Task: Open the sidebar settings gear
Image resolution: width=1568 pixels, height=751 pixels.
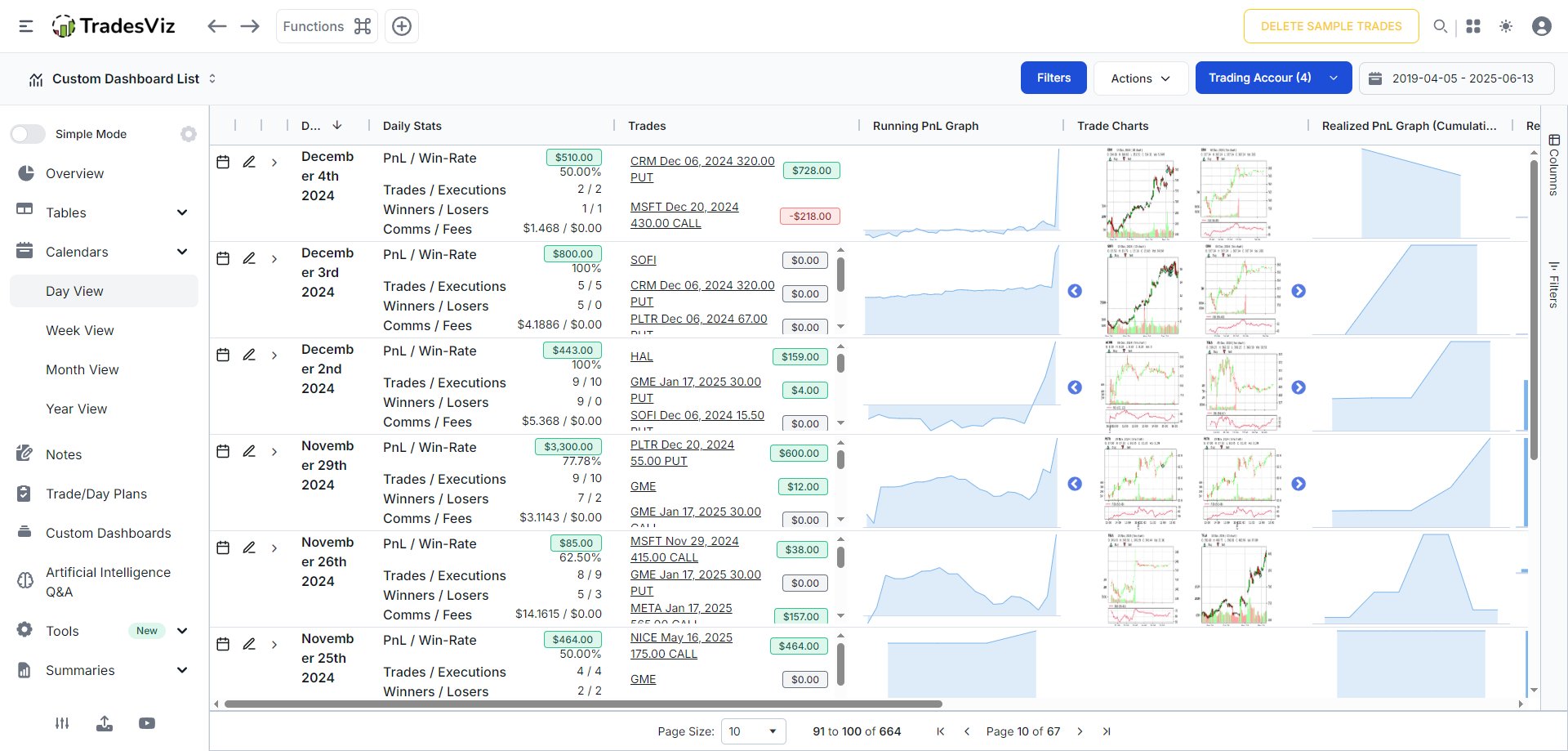Action: click(189, 134)
